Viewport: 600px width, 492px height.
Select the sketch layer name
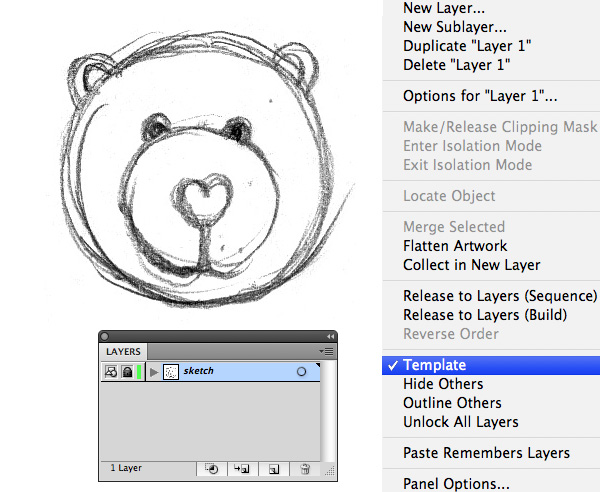point(198,371)
